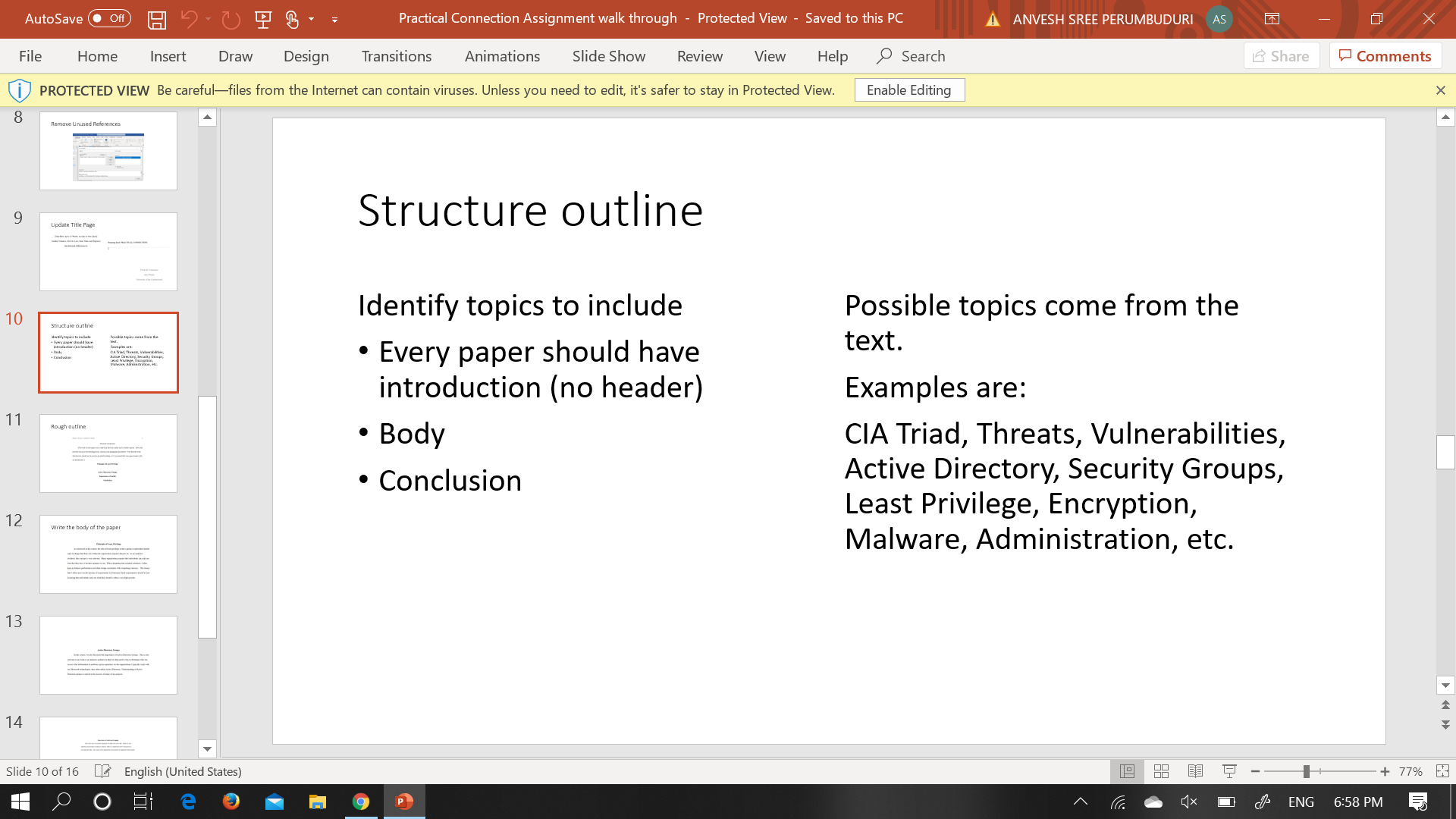This screenshot has width=1456, height=819.
Task: Open the Design tab
Action: 306,56
